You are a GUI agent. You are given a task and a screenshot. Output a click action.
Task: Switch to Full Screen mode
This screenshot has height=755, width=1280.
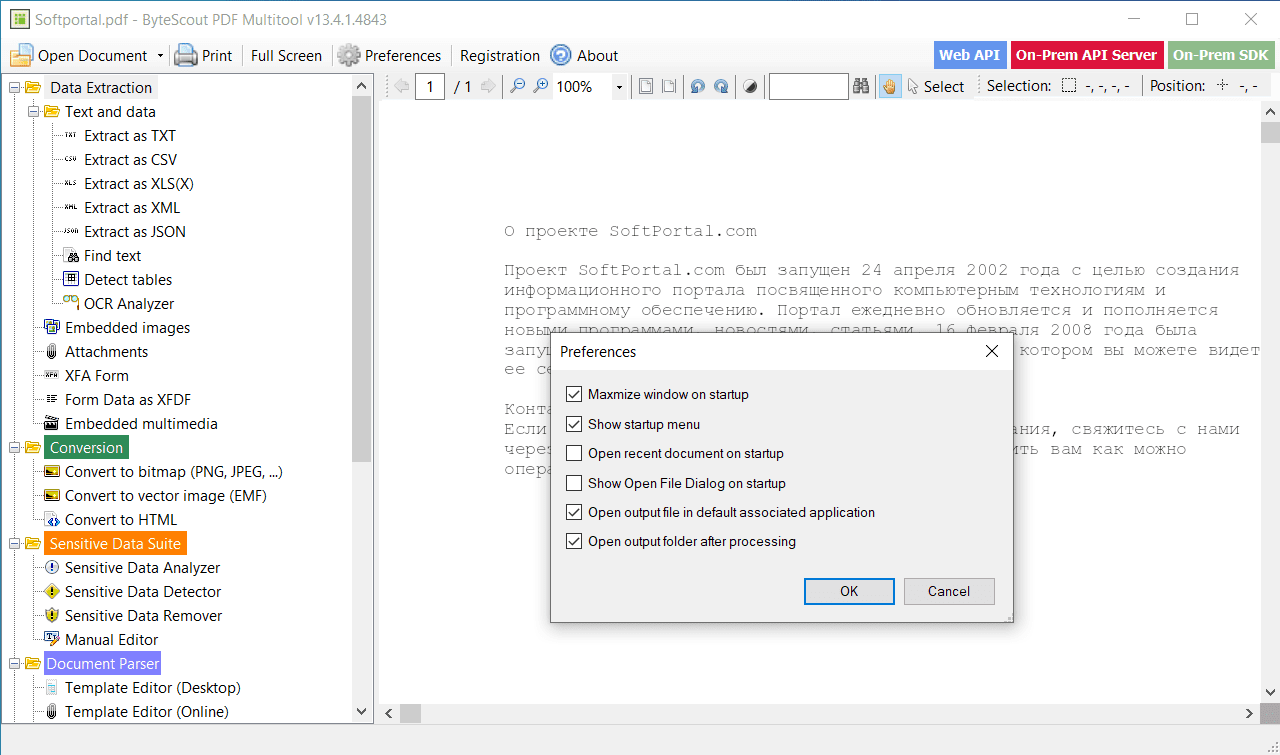[286, 56]
